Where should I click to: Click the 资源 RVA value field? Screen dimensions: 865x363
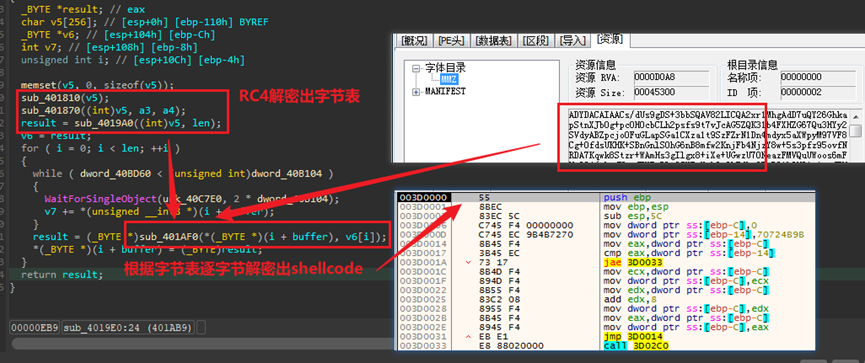(670, 77)
